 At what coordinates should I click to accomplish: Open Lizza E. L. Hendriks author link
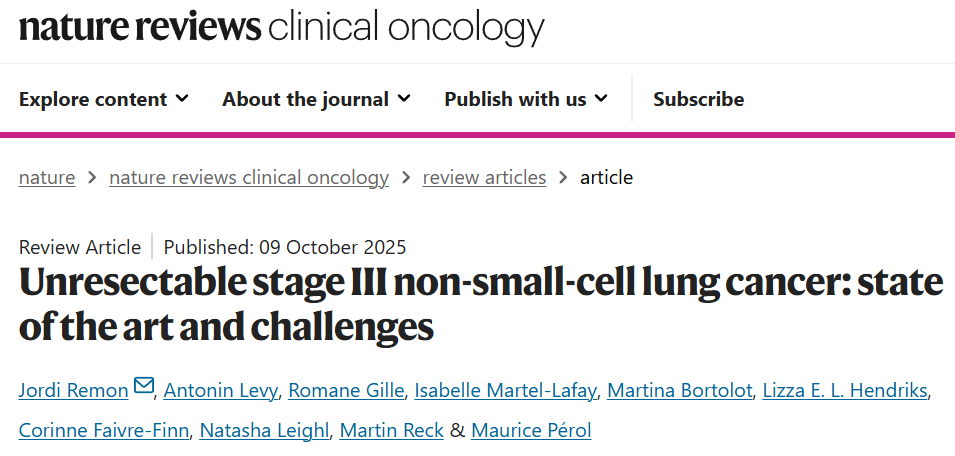tap(845, 390)
